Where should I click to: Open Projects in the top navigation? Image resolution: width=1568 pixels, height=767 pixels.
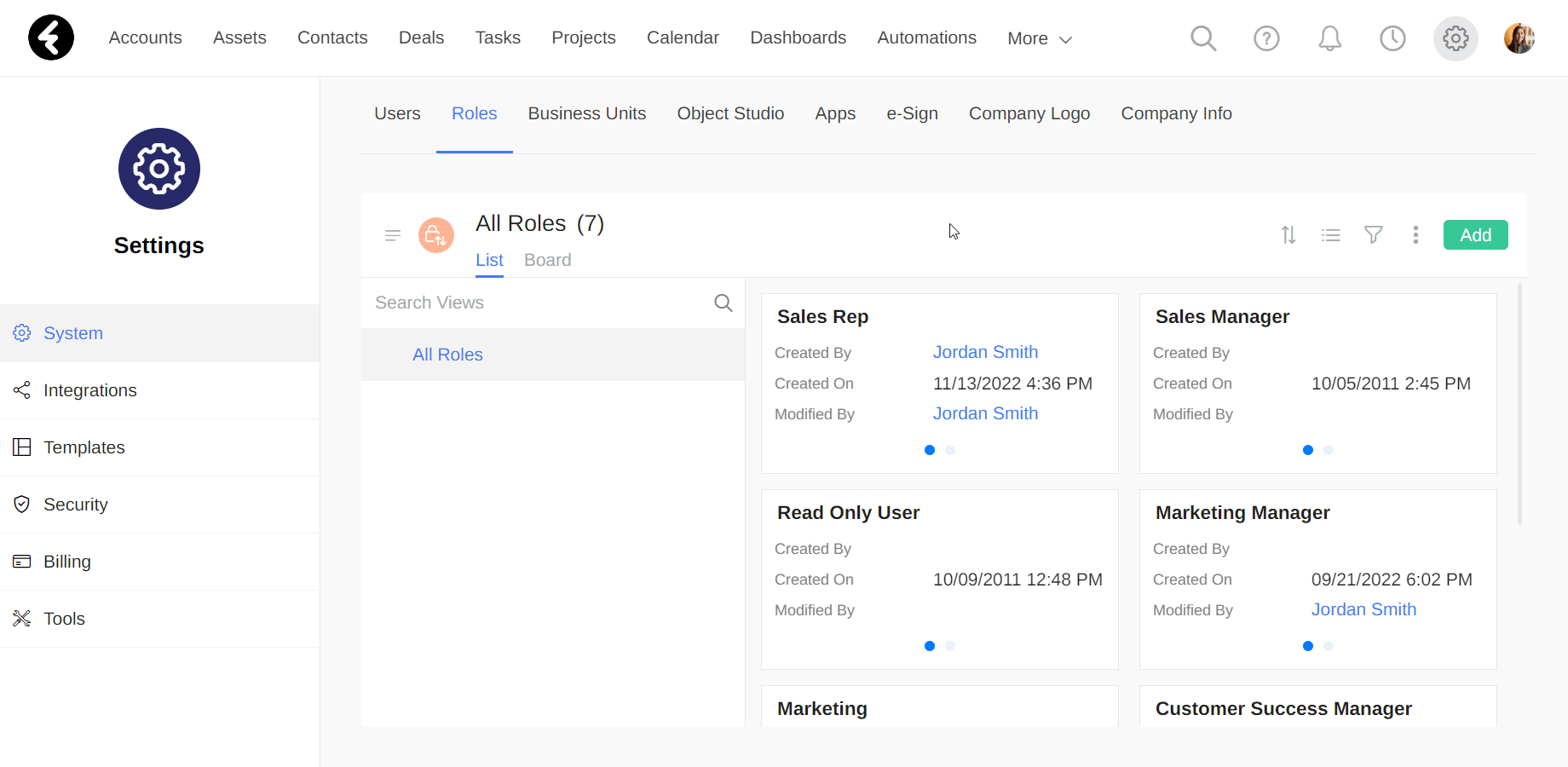[584, 37]
